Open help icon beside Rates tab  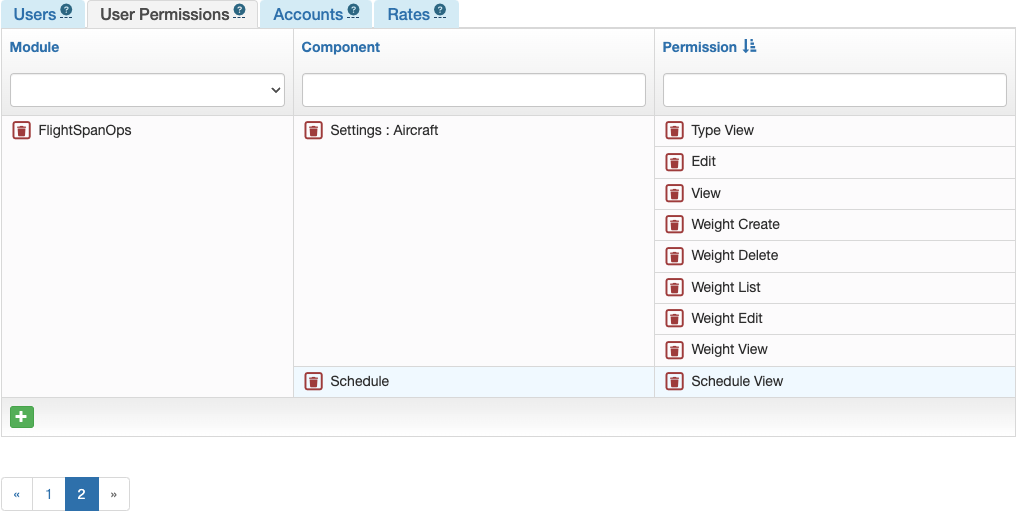(x=440, y=10)
